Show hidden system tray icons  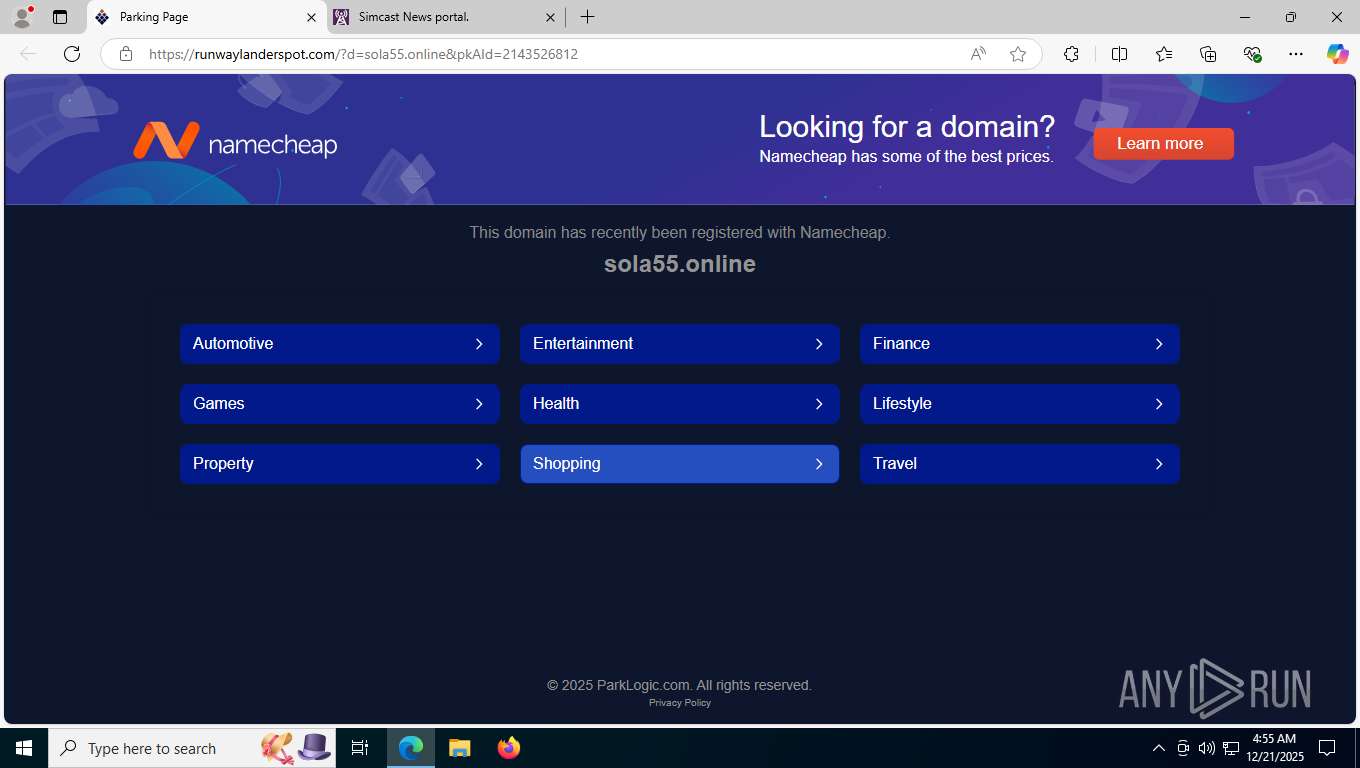[x=1159, y=748]
